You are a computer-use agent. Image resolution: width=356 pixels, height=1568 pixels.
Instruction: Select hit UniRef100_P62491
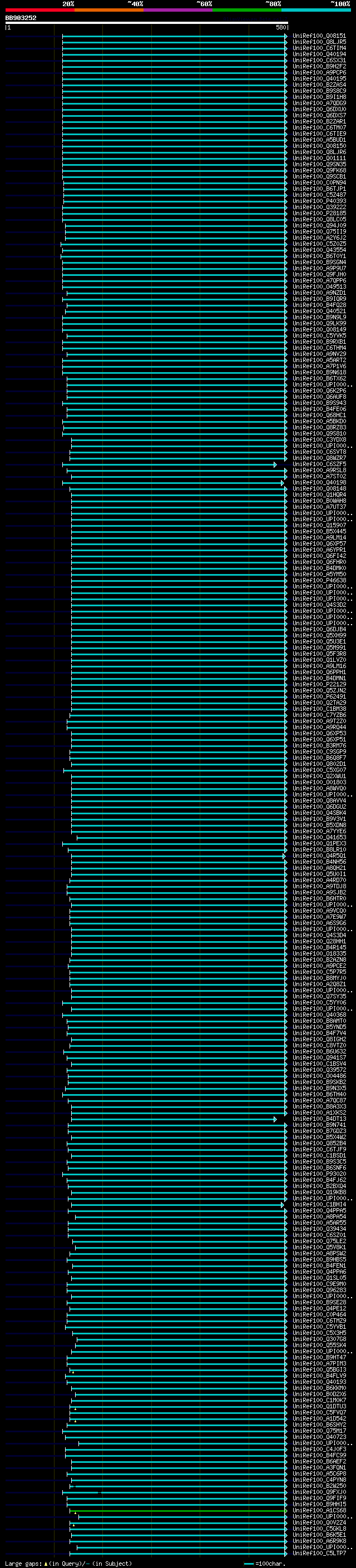(319, 697)
